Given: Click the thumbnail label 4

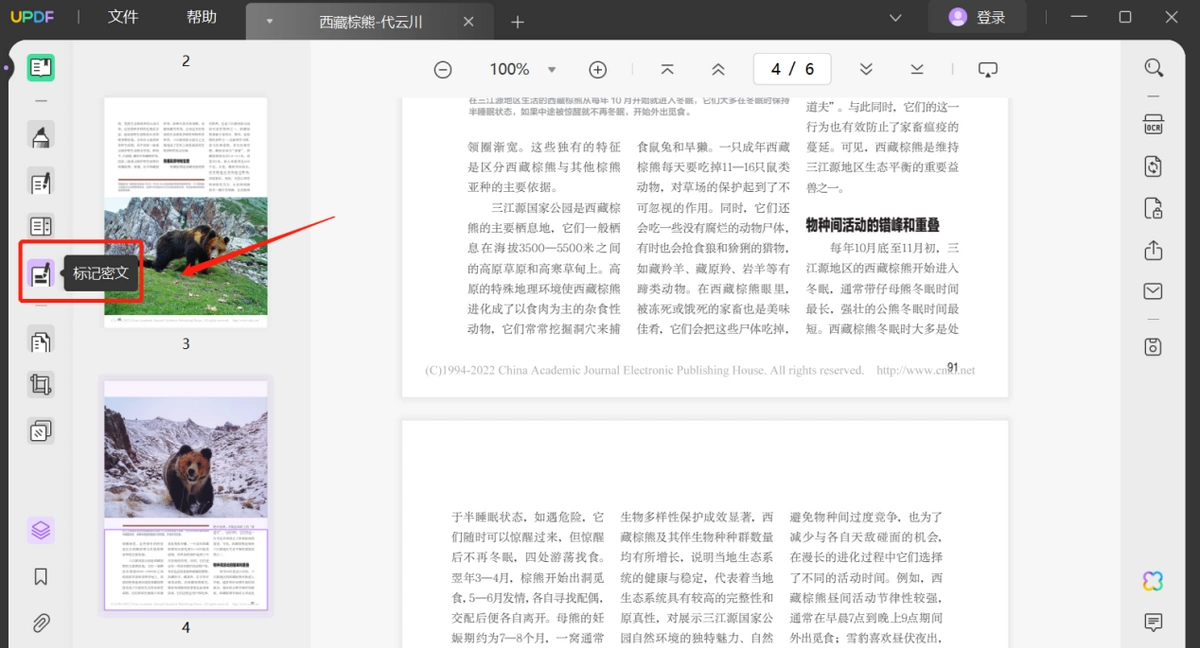Looking at the screenshot, I should coord(186,628).
